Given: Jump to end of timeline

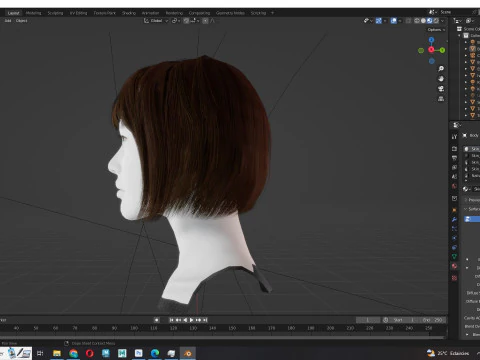Looking at the screenshot, I should pyautogui.click(x=205, y=320).
